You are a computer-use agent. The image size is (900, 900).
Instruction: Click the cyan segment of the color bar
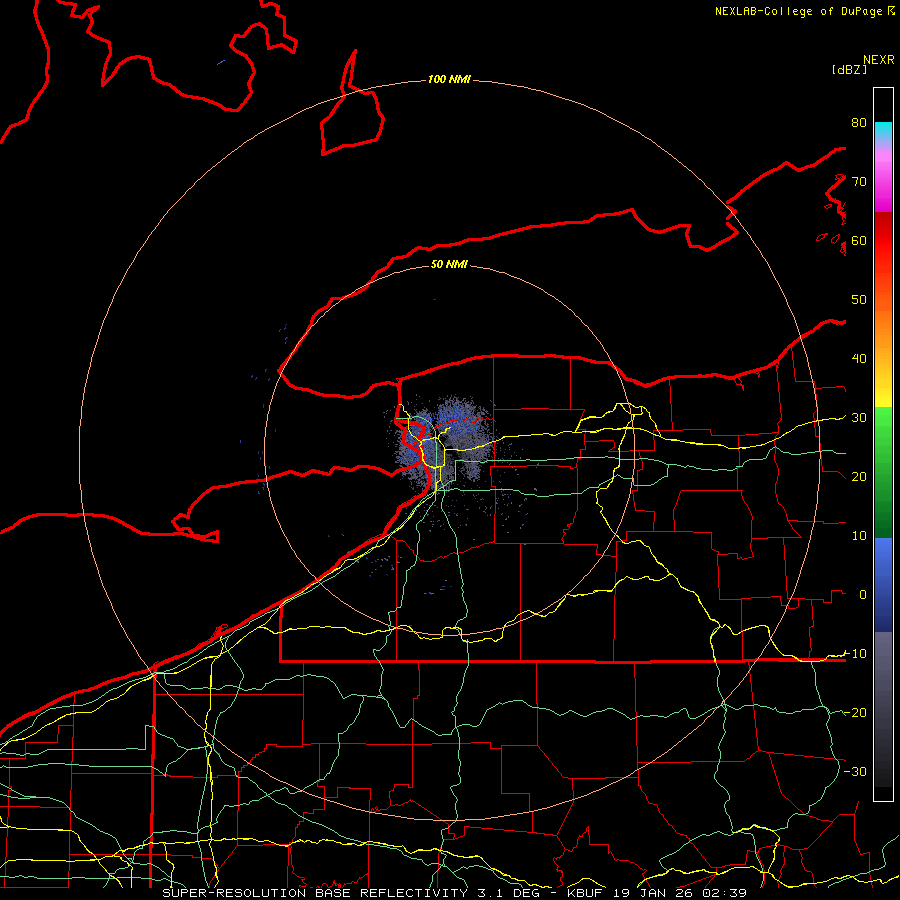coord(883,130)
